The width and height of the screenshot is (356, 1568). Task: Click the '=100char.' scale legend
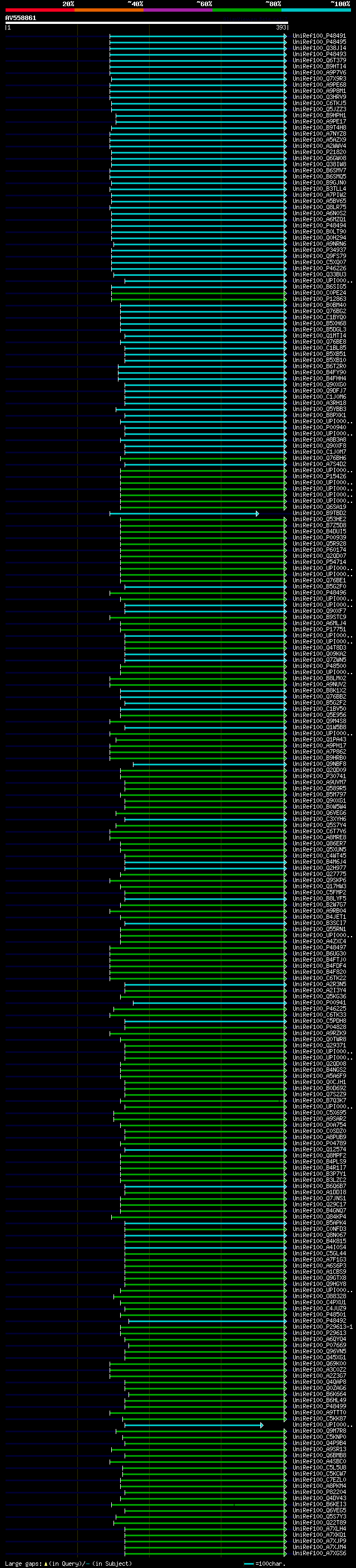[x=265, y=1564]
